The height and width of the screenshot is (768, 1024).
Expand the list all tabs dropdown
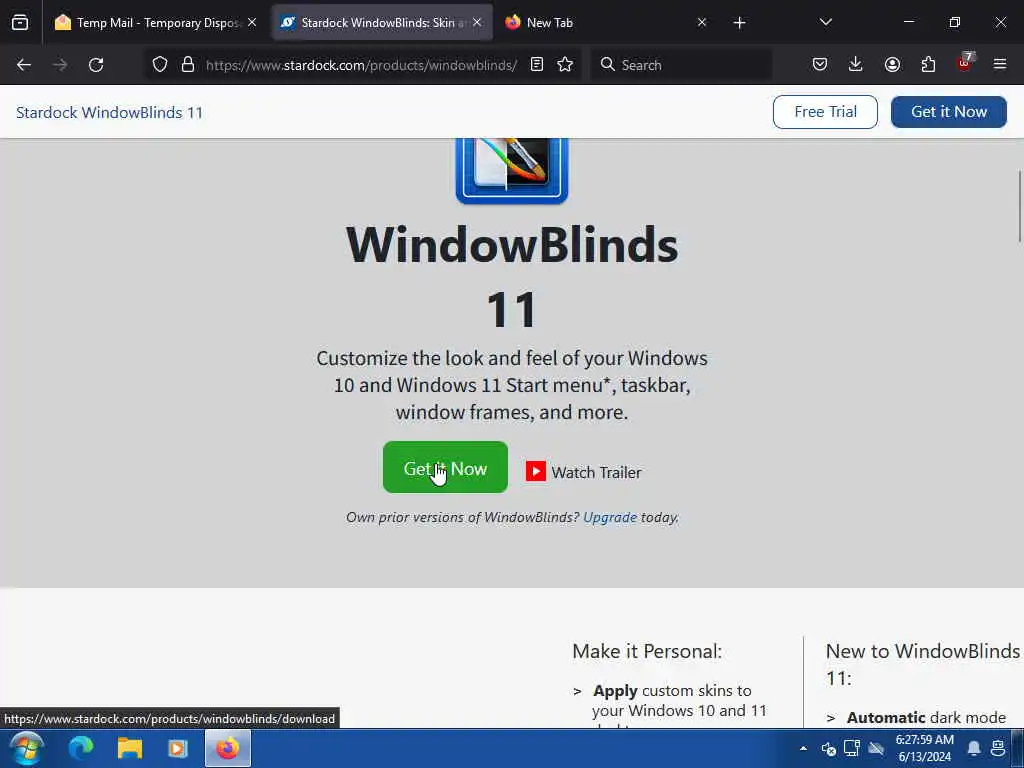825,23
